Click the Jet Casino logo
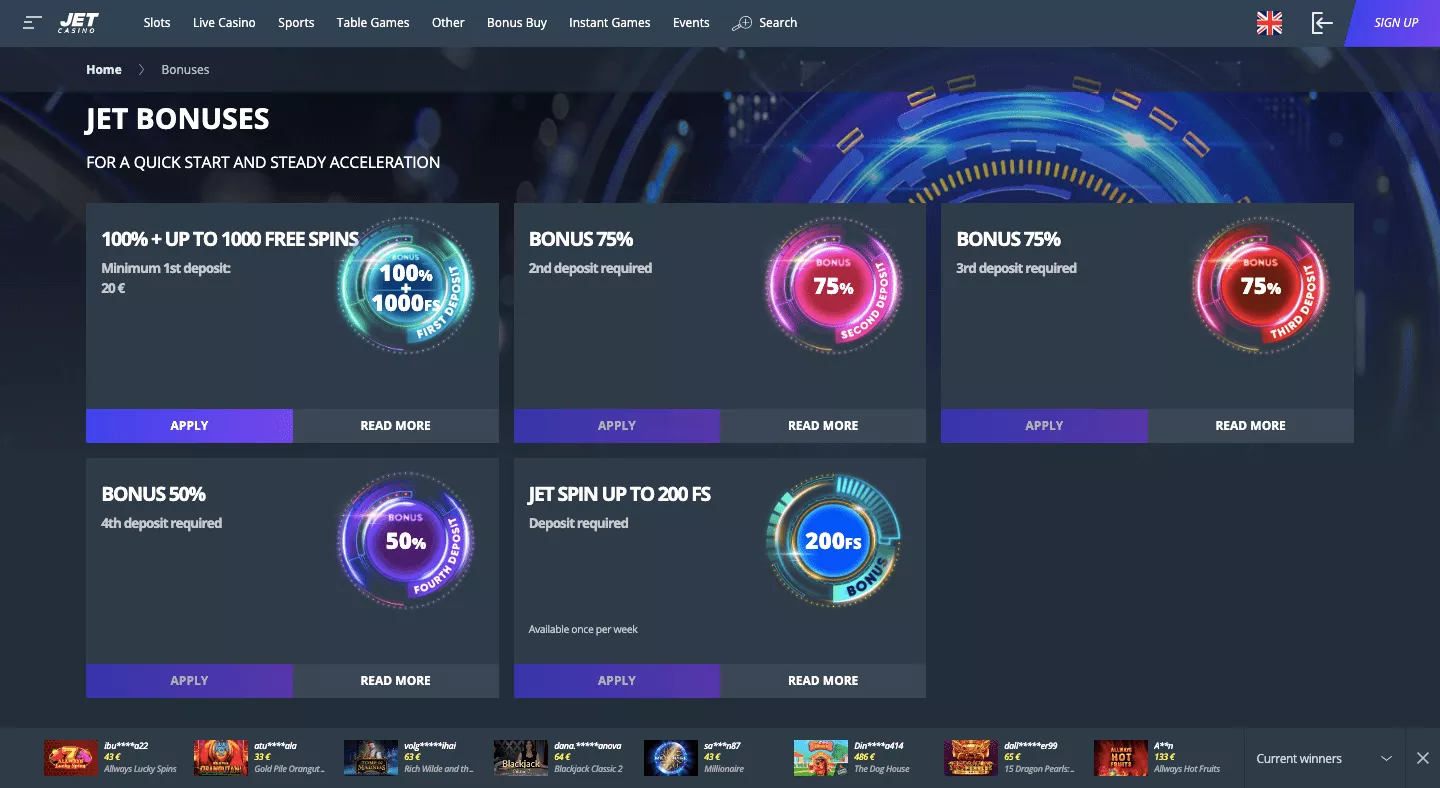This screenshot has width=1440, height=788. pos(78,22)
